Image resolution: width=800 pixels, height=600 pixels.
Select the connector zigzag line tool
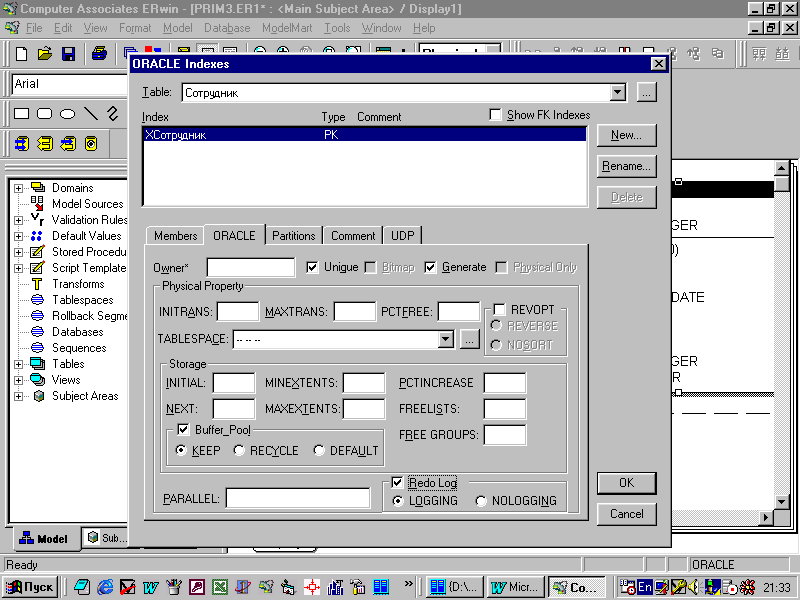tap(113, 113)
